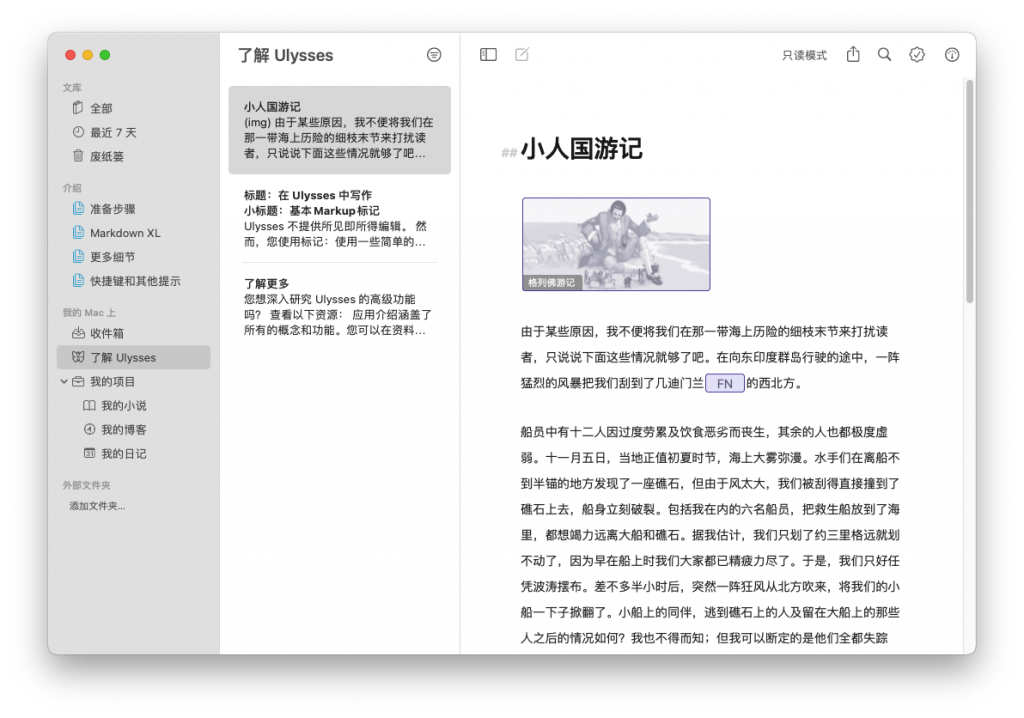Select the 了解 Ulysses group
This screenshot has height=718, width=1024.
pyautogui.click(x=133, y=357)
